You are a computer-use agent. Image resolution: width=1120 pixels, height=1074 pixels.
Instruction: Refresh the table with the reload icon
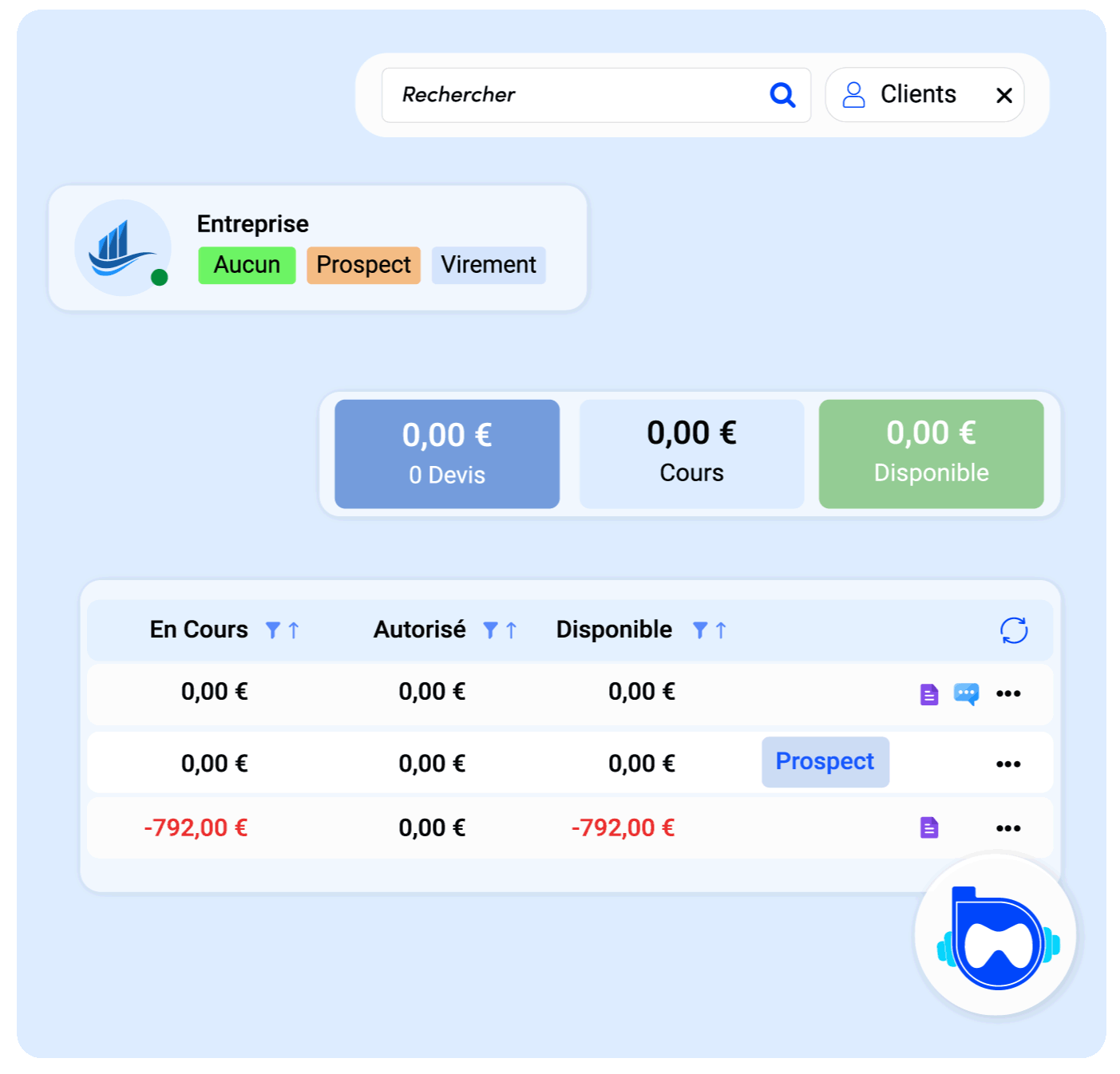1014,630
